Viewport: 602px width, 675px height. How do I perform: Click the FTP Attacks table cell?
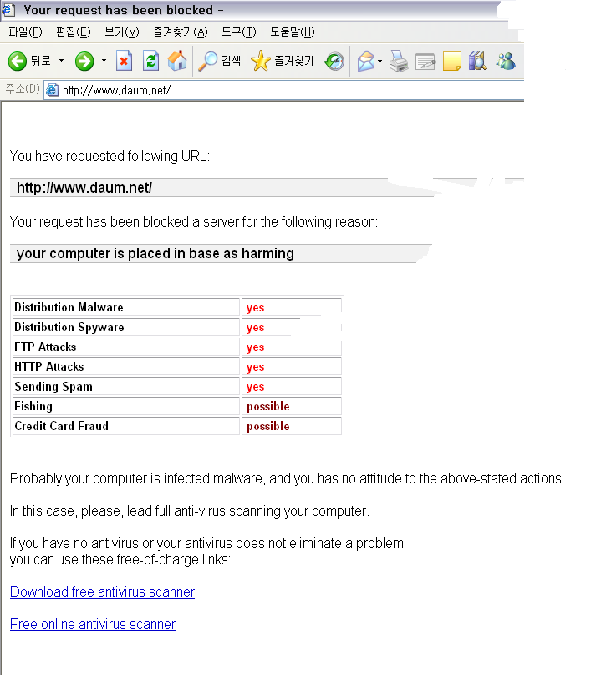(x=126, y=347)
